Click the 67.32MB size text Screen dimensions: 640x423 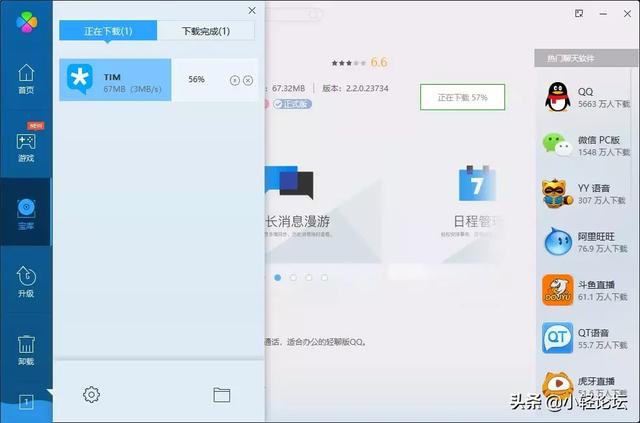[289, 88]
